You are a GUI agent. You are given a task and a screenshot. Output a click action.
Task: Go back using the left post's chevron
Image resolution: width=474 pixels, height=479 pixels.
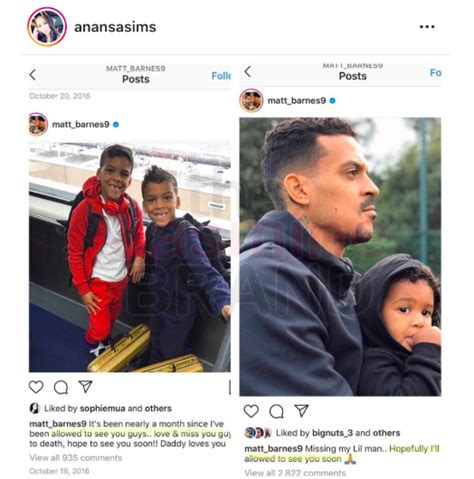click(x=33, y=75)
